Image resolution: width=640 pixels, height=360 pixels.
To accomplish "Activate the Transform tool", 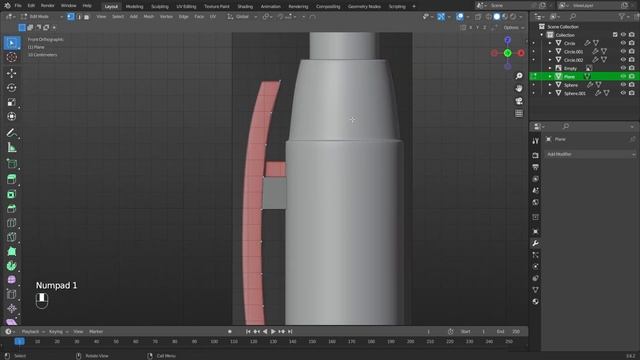I will click(x=11, y=116).
